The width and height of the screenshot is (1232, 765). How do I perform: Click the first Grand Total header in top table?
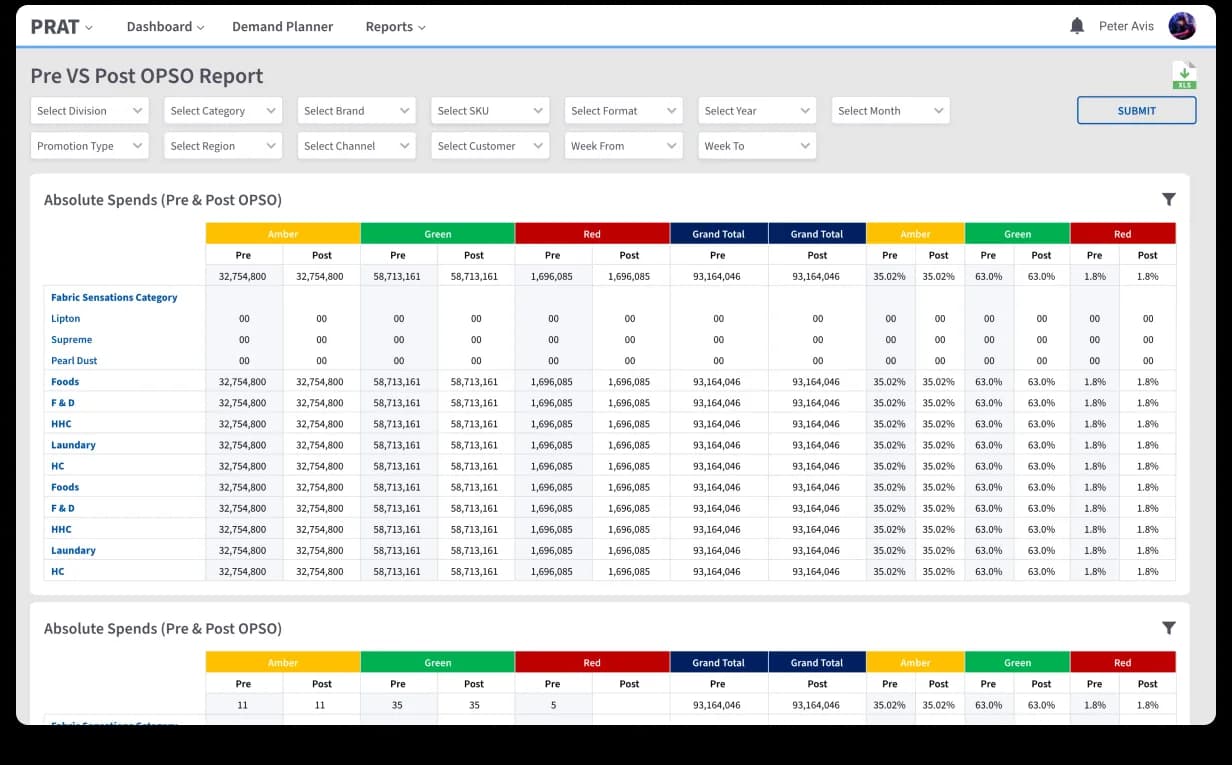(719, 234)
